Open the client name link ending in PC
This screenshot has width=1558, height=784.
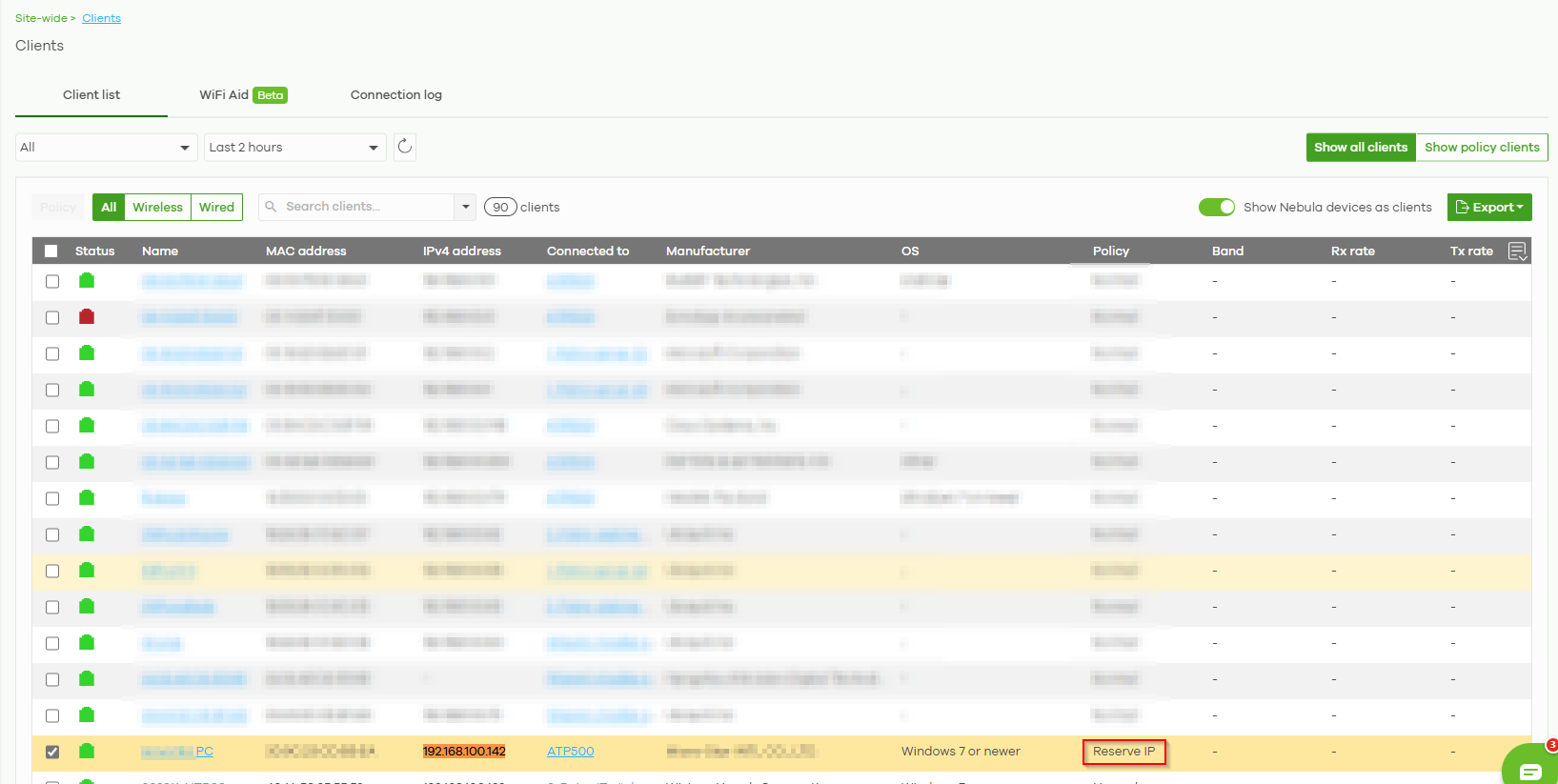click(x=177, y=752)
